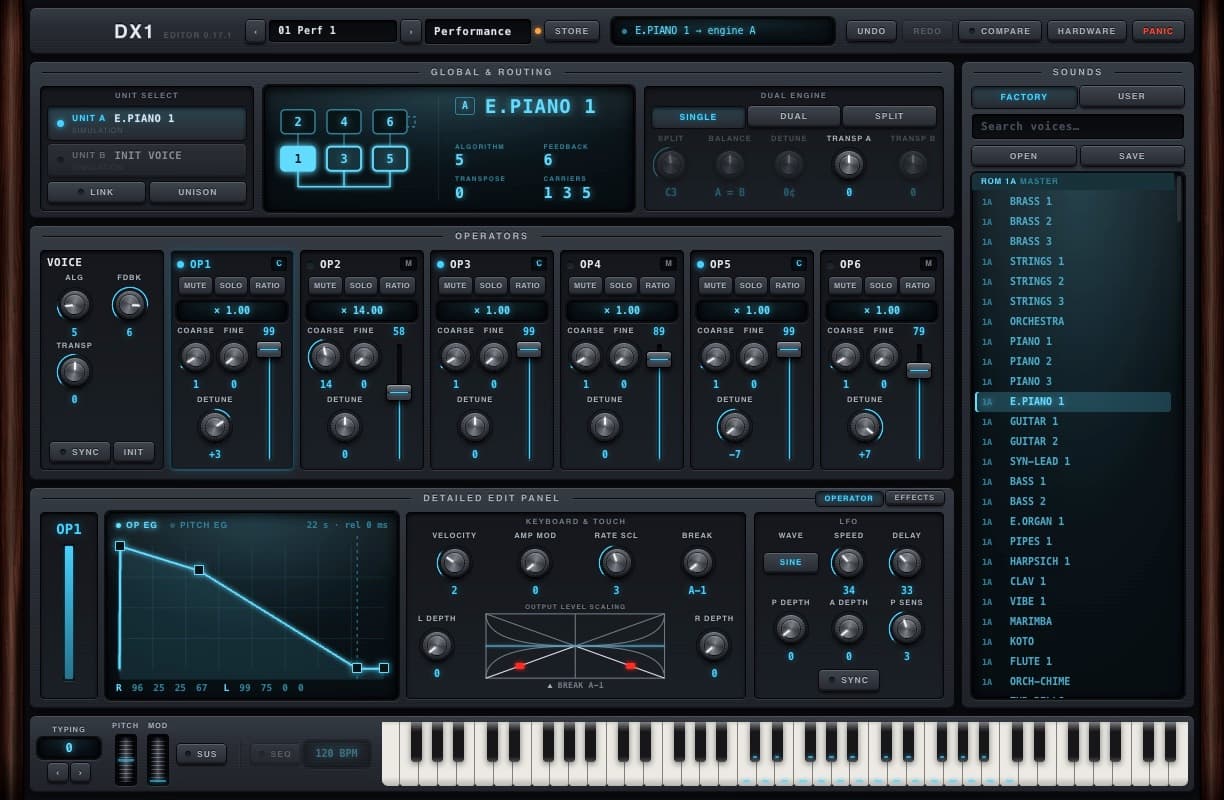Select Unit B INIT VOICE
Screen dimensions: 1224x800
click(x=147, y=160)
